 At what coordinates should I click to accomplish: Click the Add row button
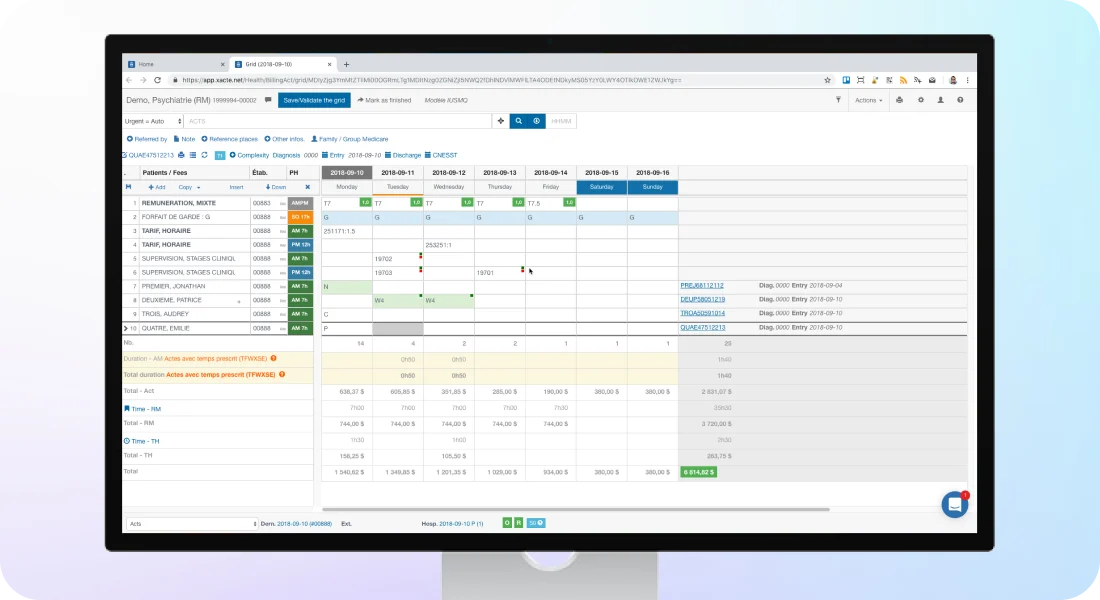click(x=156, y=187)
